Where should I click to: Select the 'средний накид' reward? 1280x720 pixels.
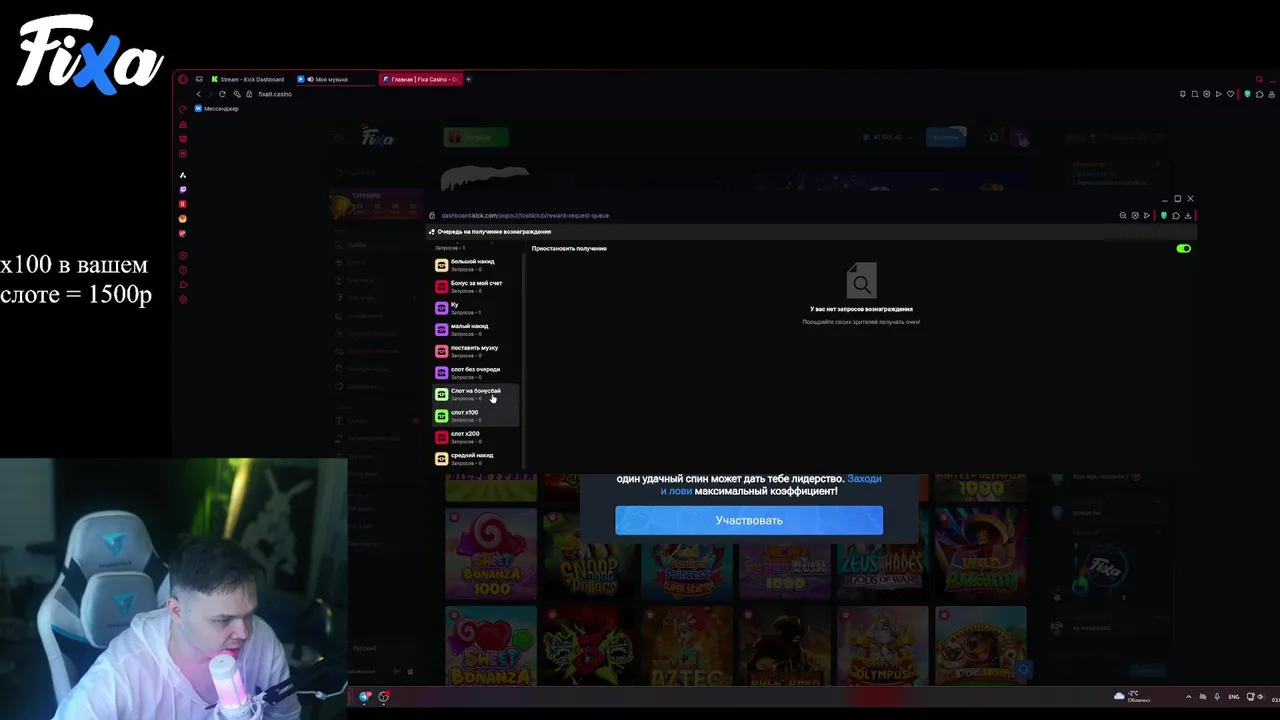(476, 458)
